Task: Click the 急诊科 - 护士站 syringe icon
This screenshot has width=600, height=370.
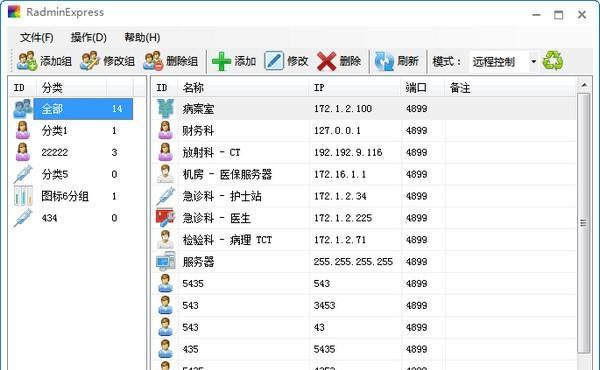Action: [x=165, y=196]
